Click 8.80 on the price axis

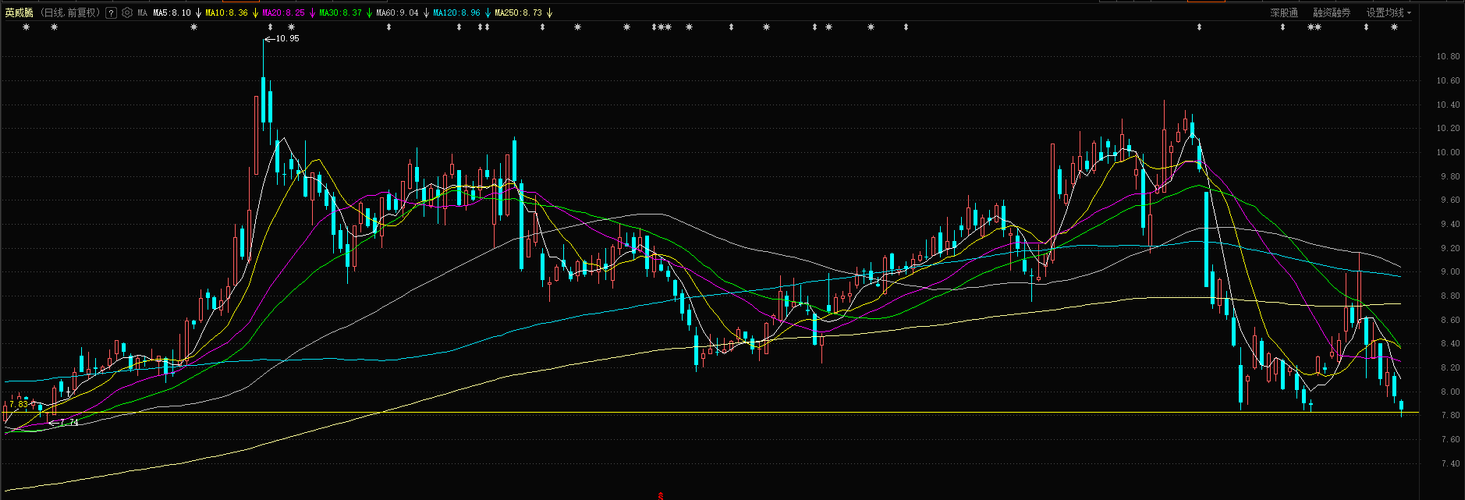pyautogui.click(x=1450, y=296)
